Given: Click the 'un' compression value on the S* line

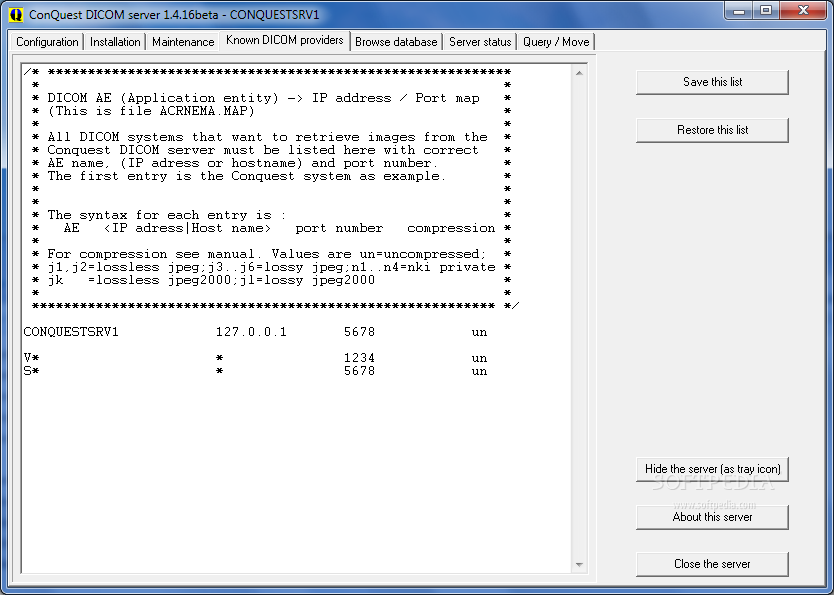Looking at the screenshot, I should point(479,372).
